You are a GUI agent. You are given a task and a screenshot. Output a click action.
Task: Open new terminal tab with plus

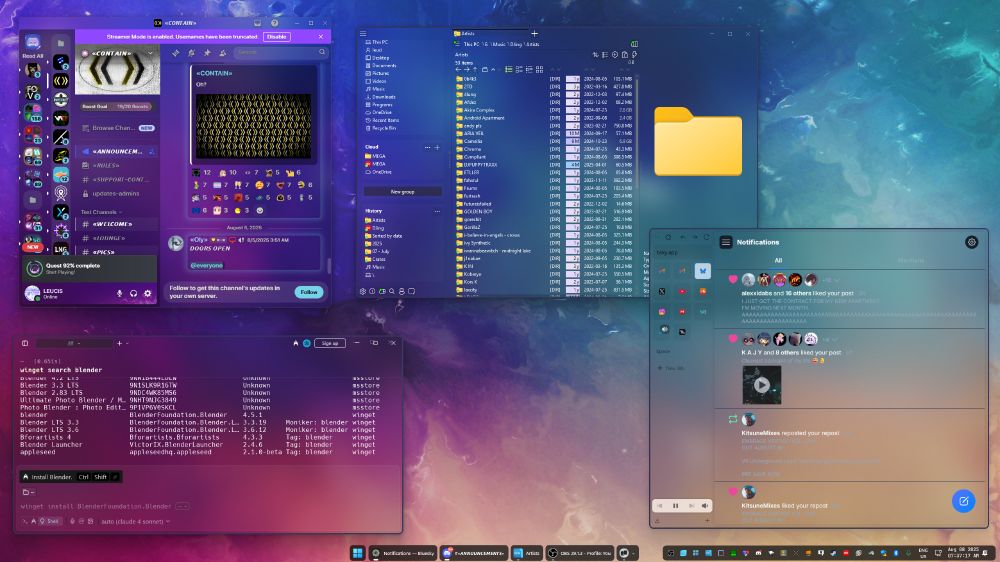(x=119, y=343)
